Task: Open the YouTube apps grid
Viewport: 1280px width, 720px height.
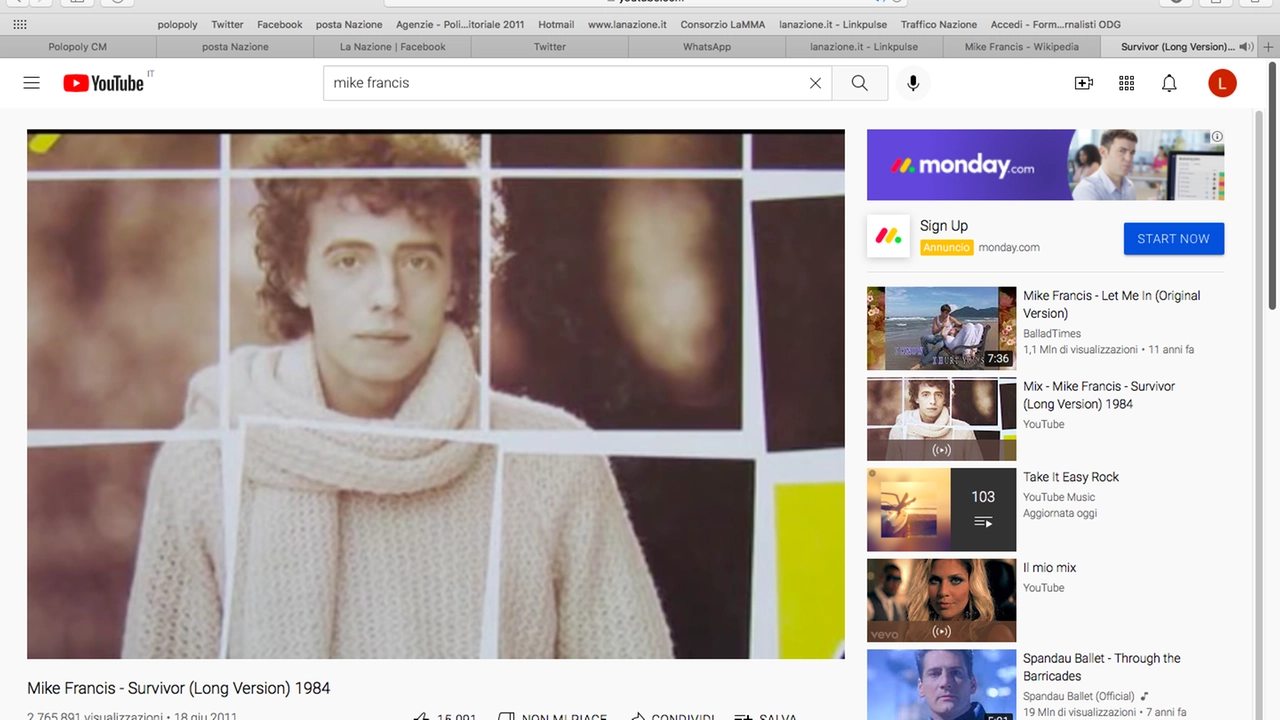Action: coord(1127,83)
